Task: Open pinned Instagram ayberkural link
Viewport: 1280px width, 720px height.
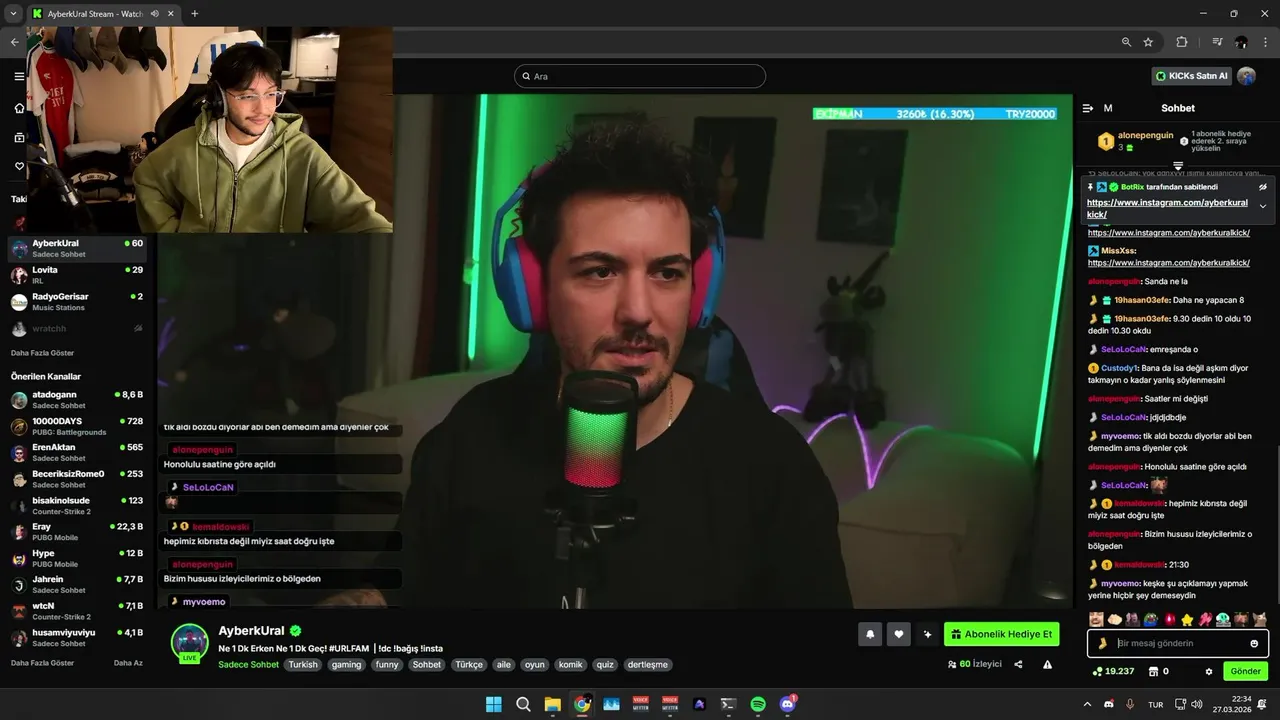Action: point(1167,208)
